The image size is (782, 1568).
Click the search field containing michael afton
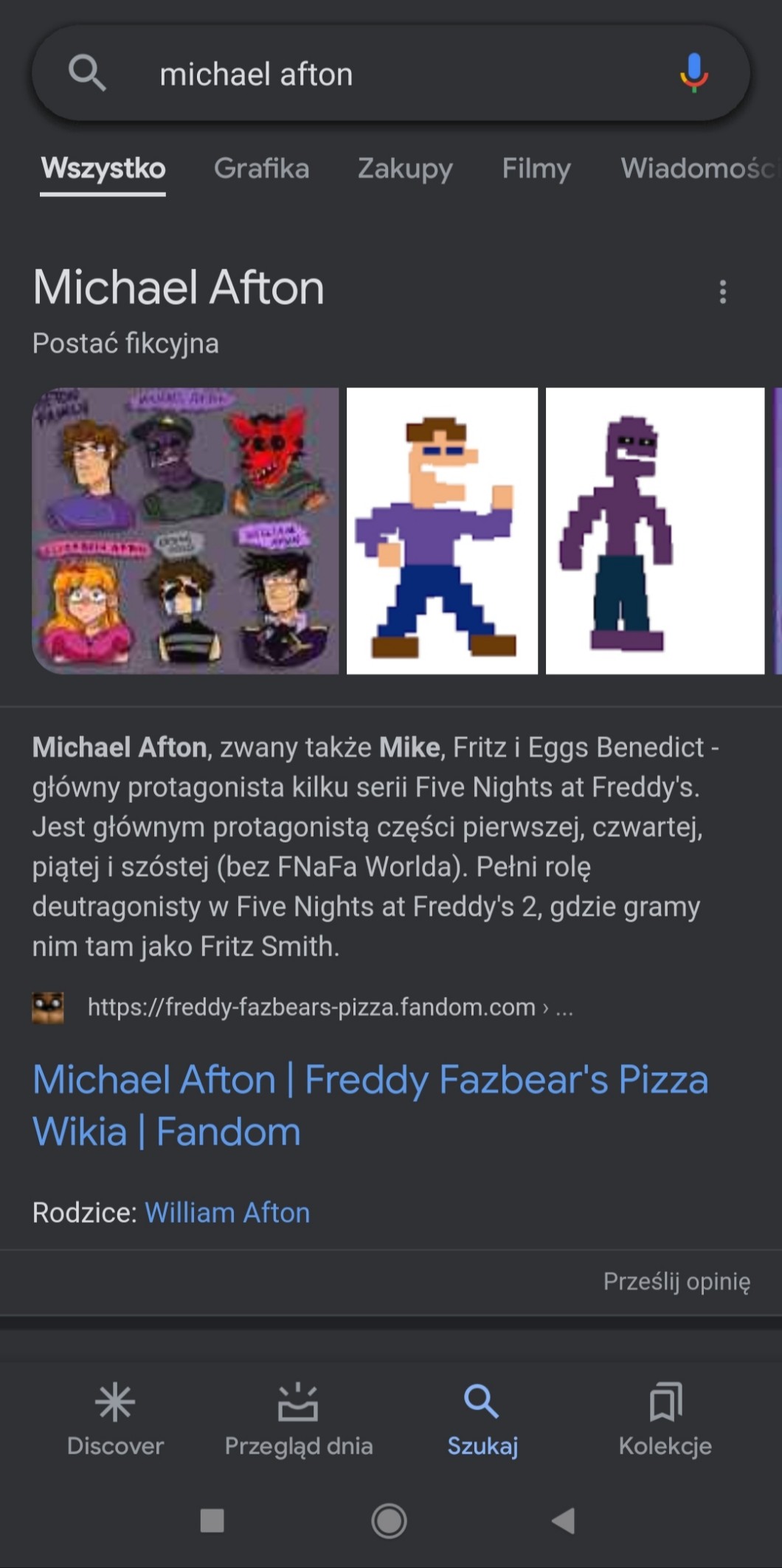(391, 74)
